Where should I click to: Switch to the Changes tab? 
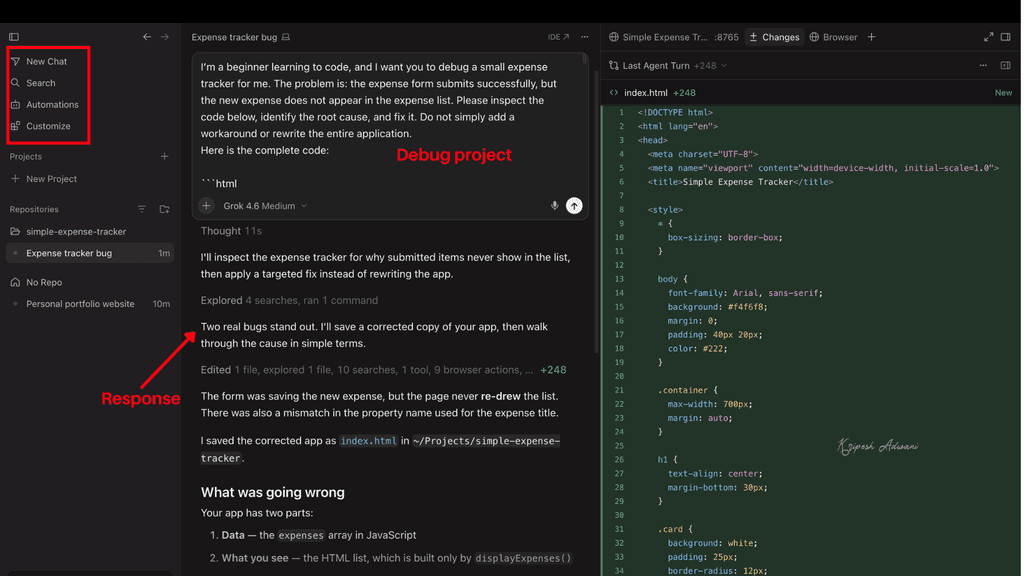774,37
